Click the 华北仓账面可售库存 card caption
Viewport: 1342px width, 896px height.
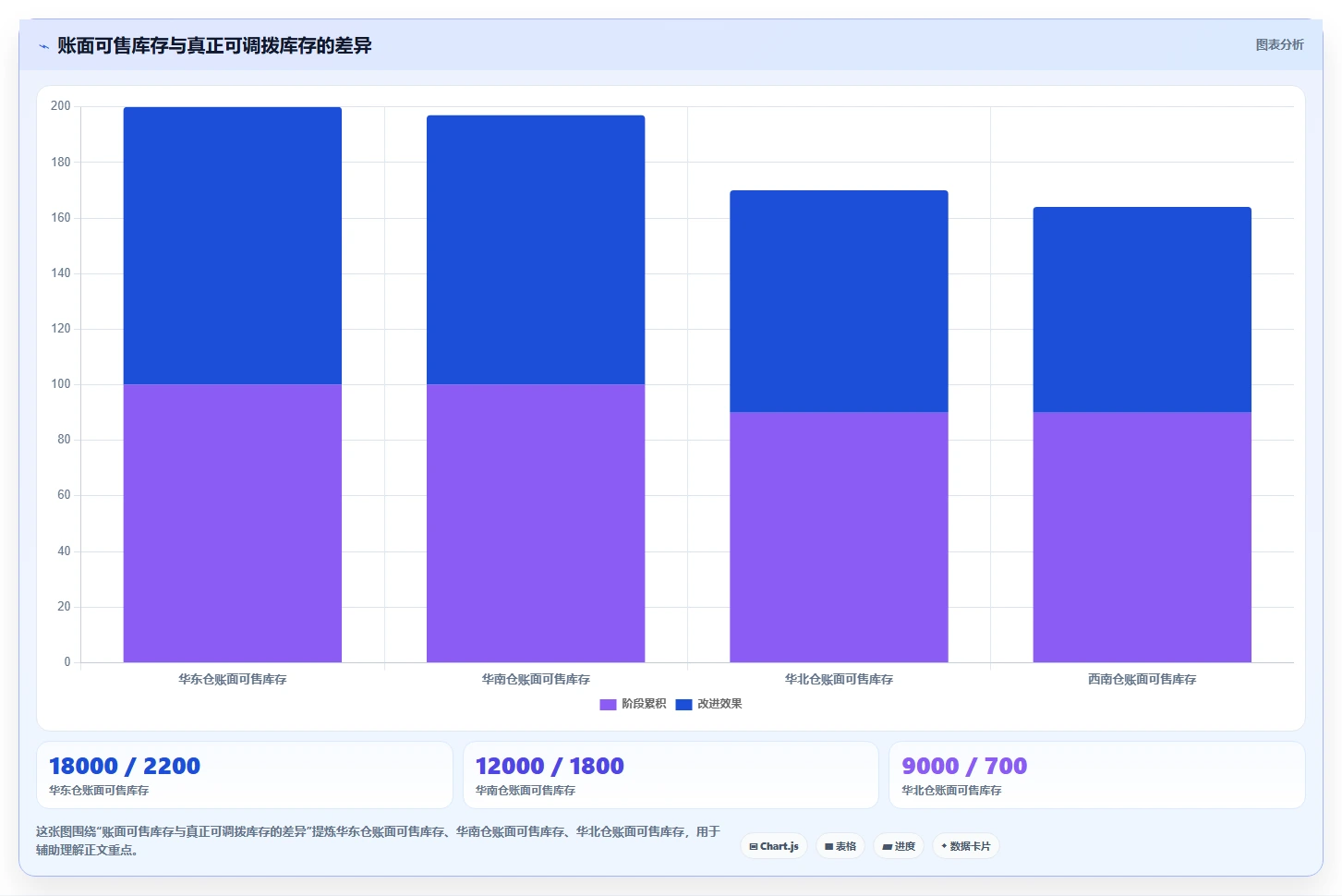tap(951, 791)
